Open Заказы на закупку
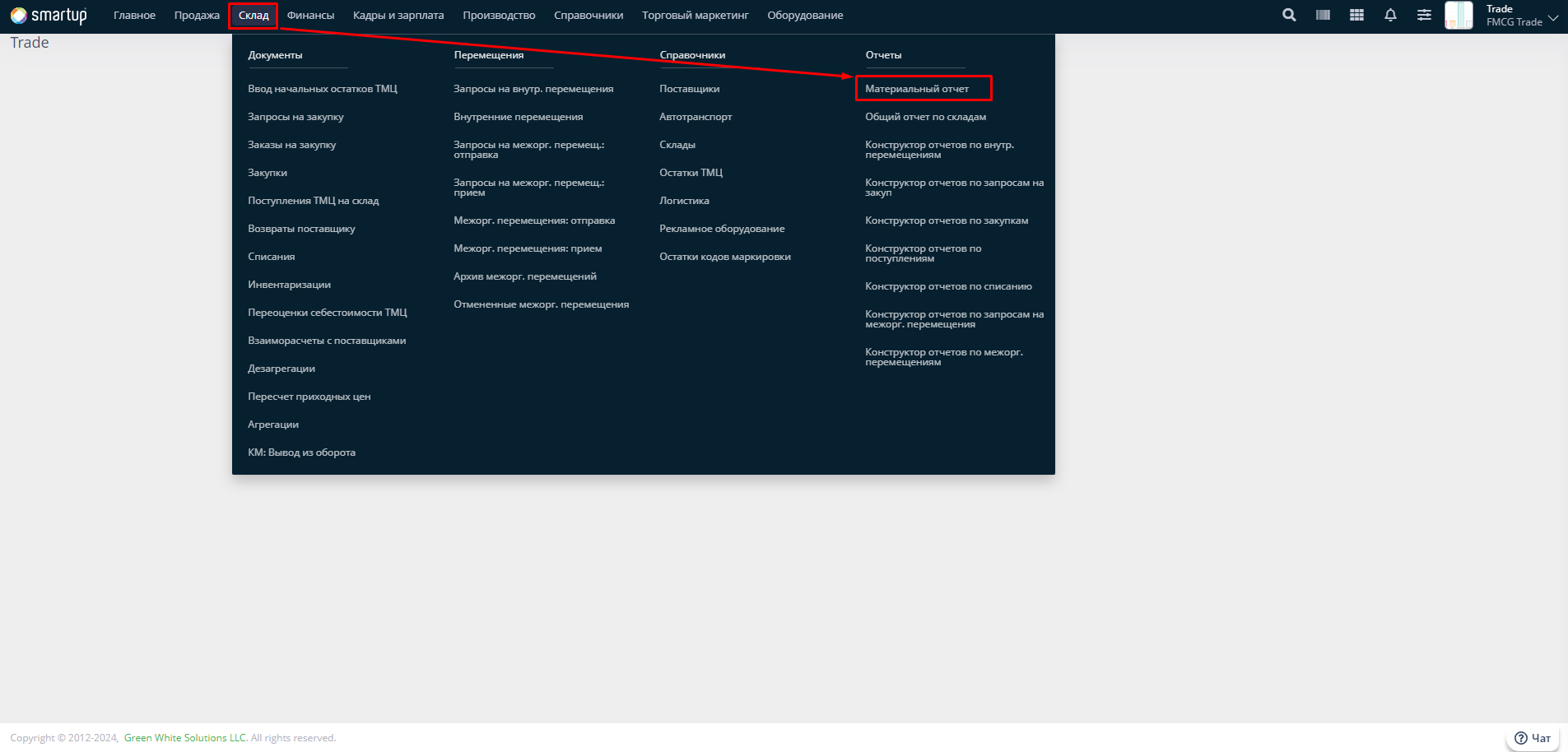Screen dimensions: 1568x752 [292, 145]
